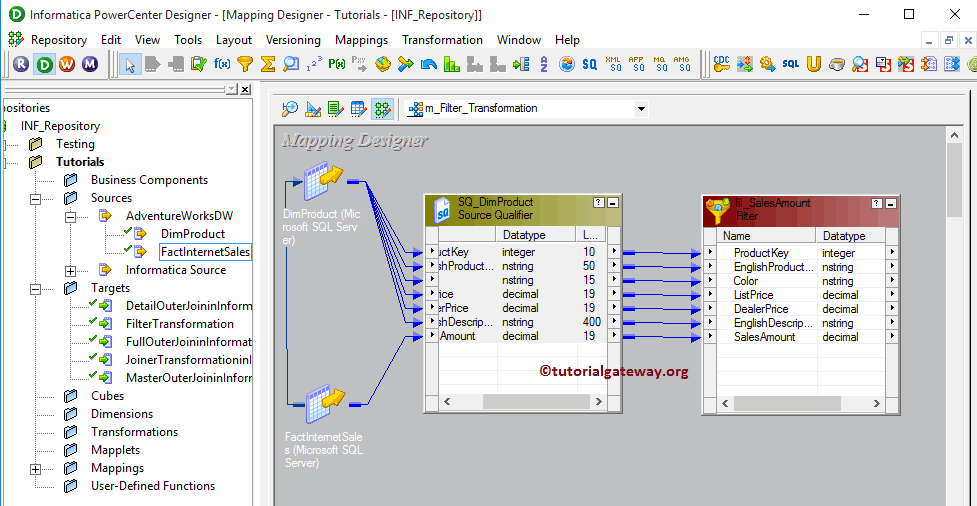977x506 pixels.
Task: Select DimProduct source in the tree
Action: pyautogui.click(x=192, y=234)
